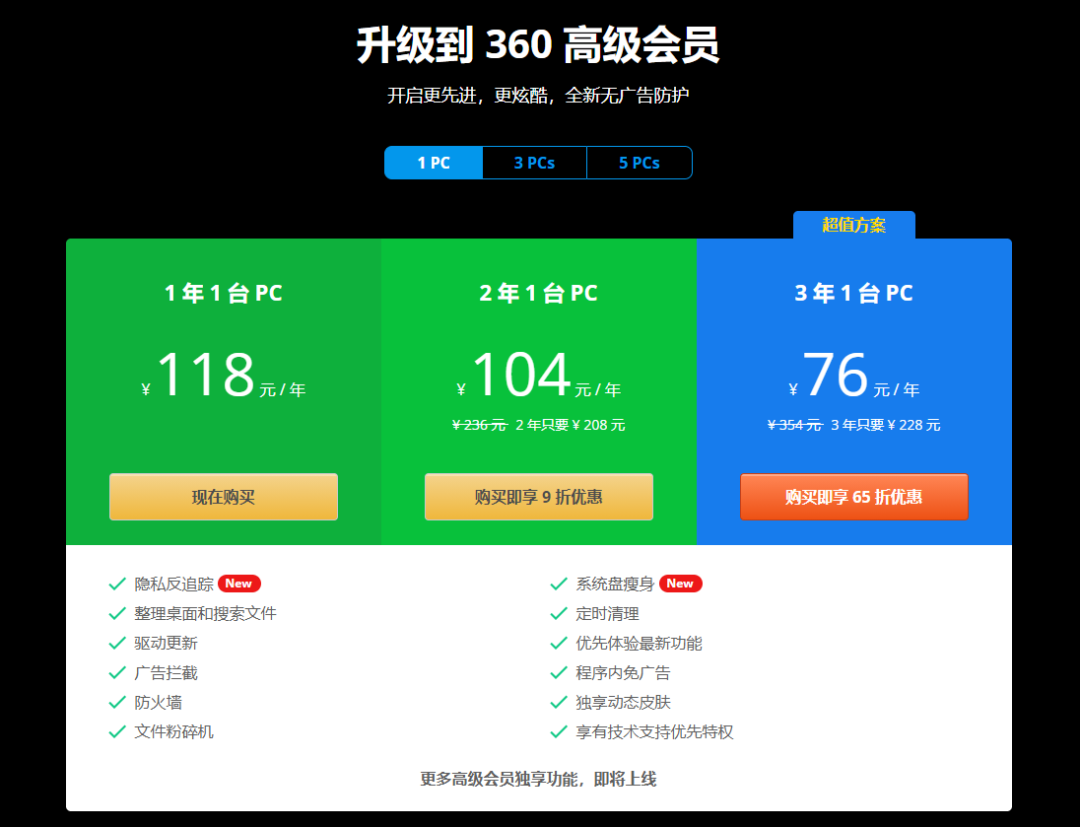1080x827 pixels.
Task: Click the checkmark icon beside 驱动更新
Action: (x=117, y=643)
